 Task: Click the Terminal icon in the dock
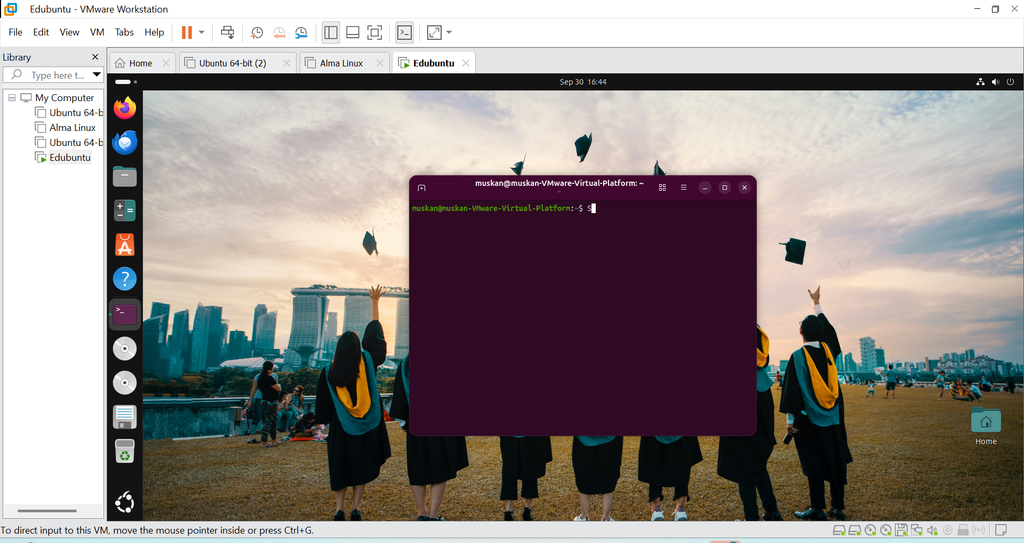point(125,314)
